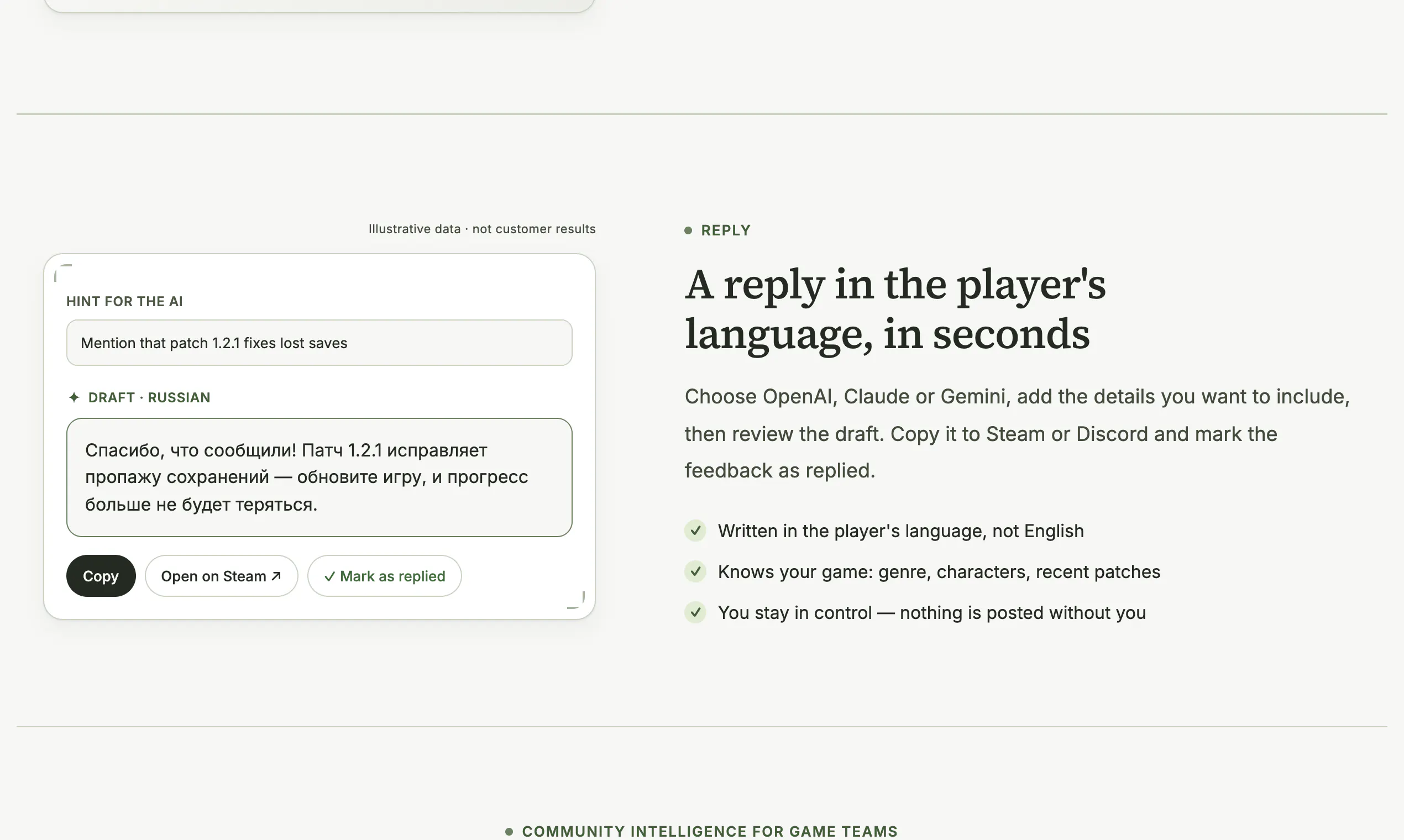Mark the feedback as replied

click(384, 576)
